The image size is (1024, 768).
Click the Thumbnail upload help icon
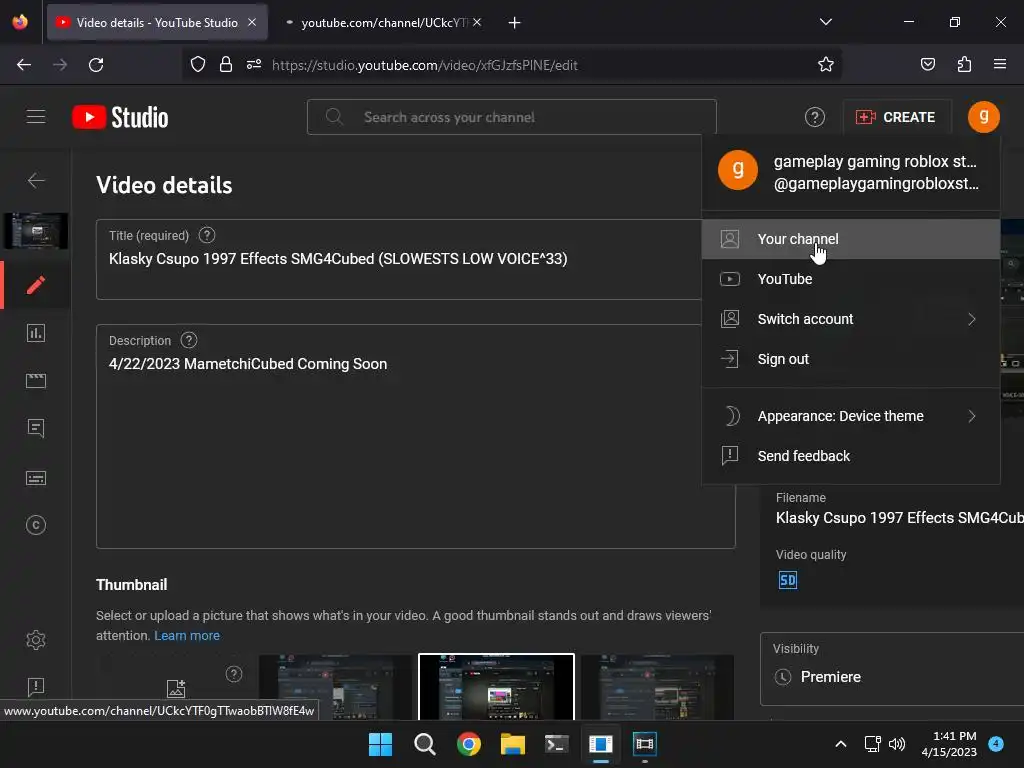tap(234, 674)
